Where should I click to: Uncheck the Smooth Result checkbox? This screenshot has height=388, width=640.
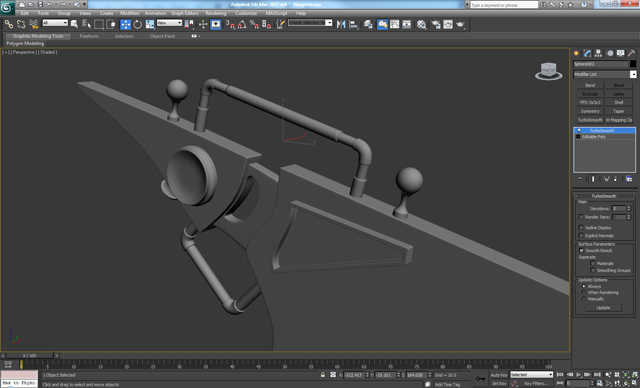coord(581,251)
